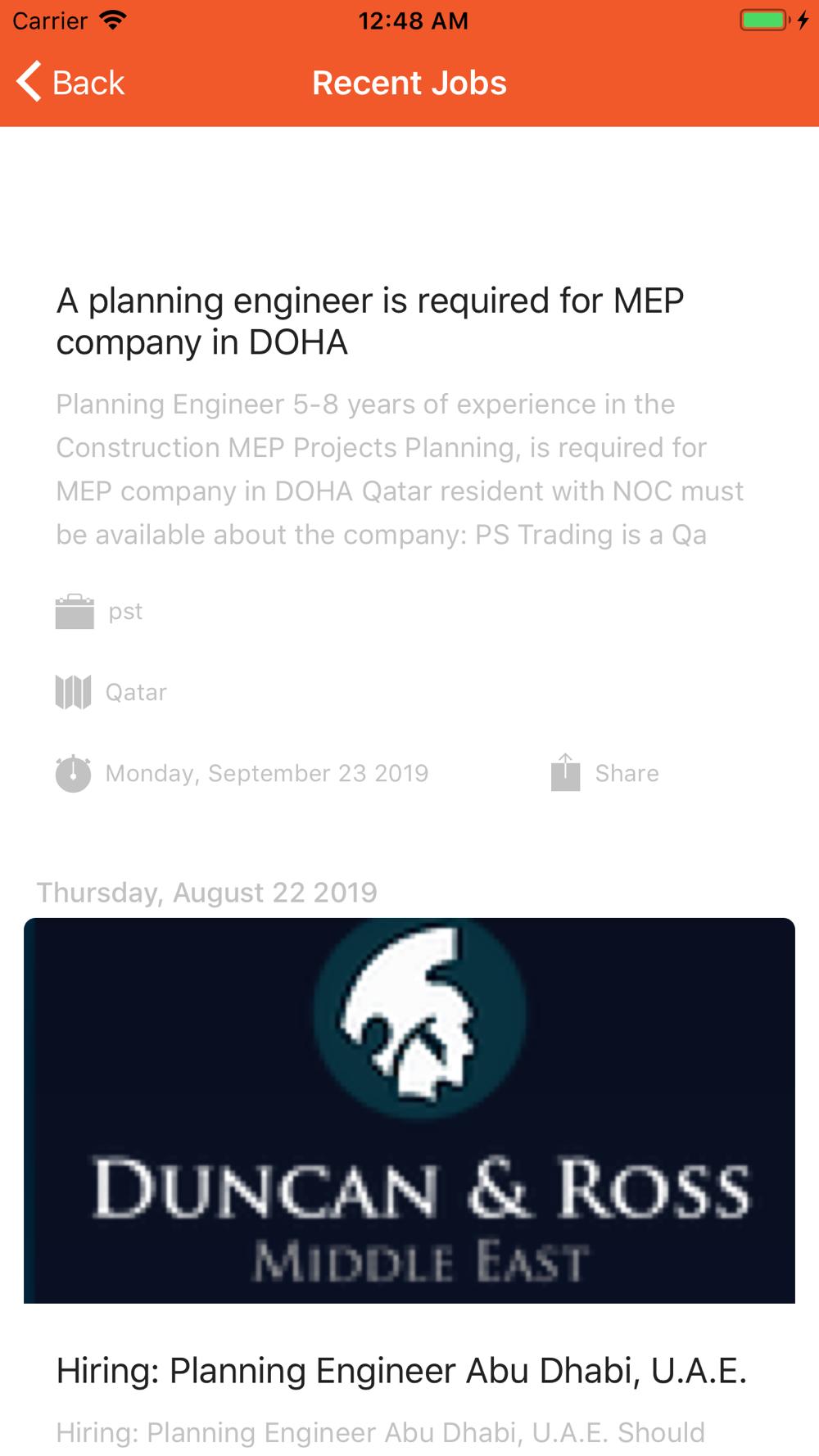Tap the clock icon beside the posting date

(73, 773)
